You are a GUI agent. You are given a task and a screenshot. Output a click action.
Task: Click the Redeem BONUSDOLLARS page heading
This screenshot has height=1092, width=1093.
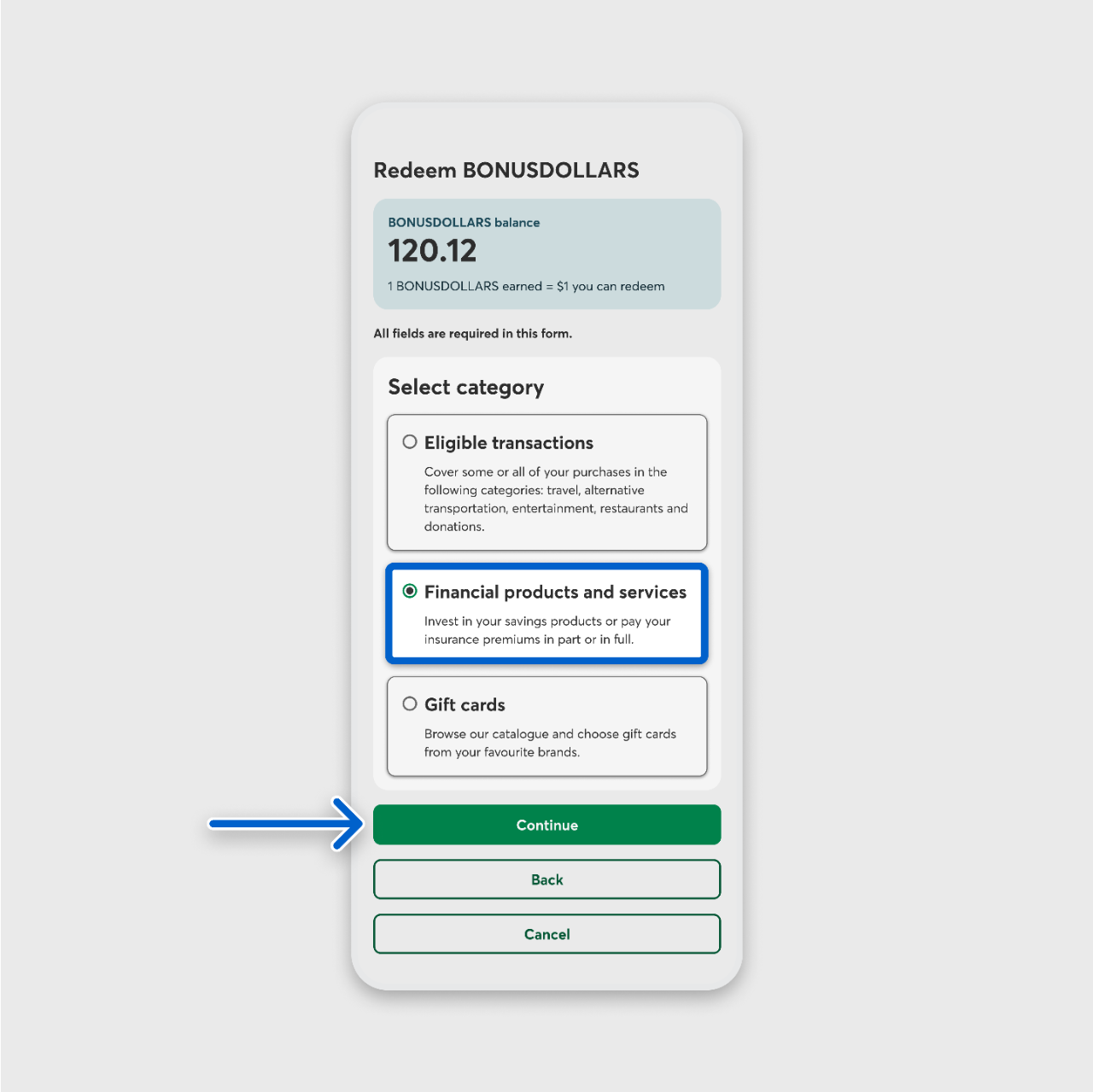click(506, 170)
